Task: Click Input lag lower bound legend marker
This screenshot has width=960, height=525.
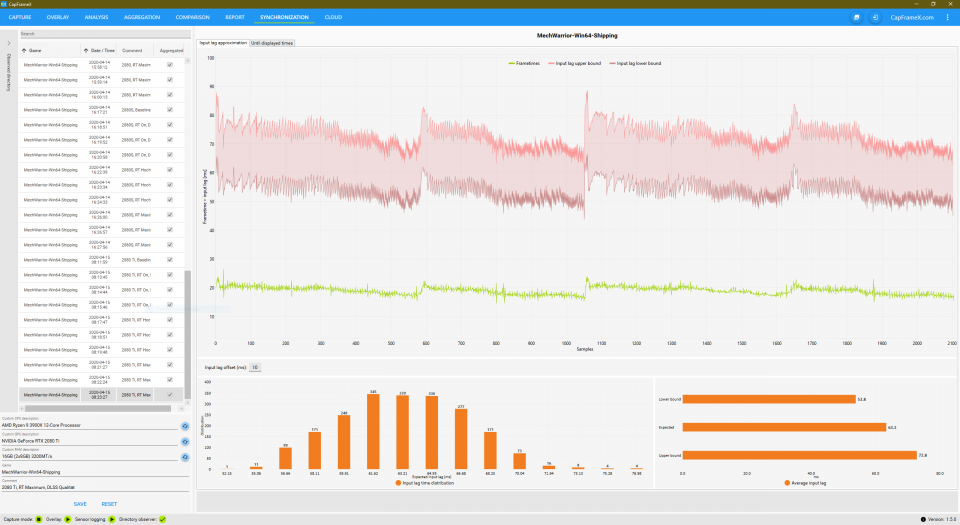Action: (x=612, y=63)
